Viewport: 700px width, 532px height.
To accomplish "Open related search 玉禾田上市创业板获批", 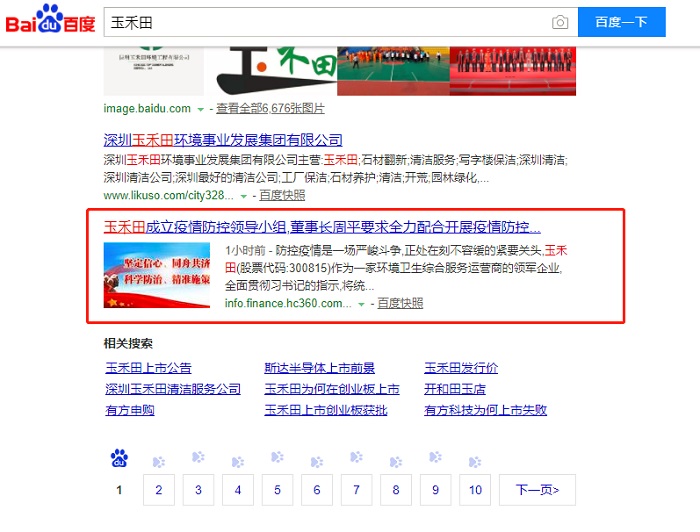I will pyautogui.click(x=326, y=410).
